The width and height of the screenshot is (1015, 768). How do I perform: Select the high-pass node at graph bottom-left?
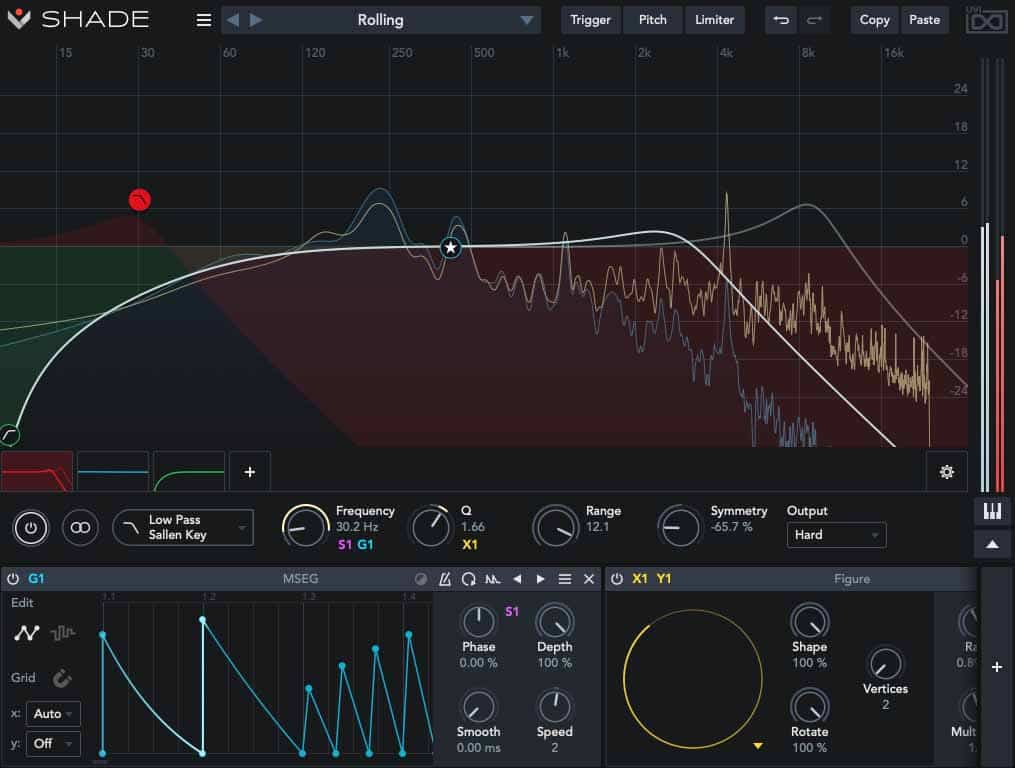point(9,435)
